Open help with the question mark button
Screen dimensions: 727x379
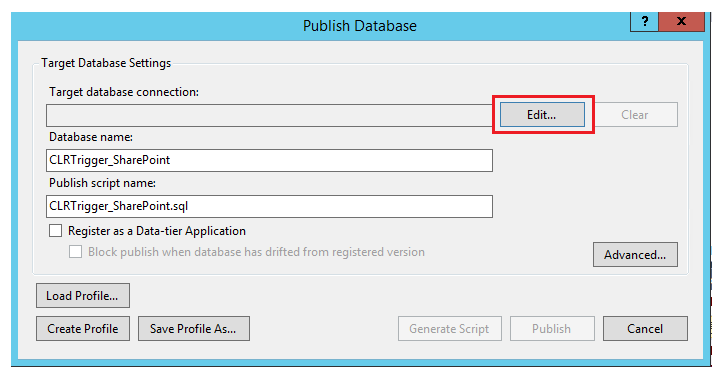(x=644, y=21)
